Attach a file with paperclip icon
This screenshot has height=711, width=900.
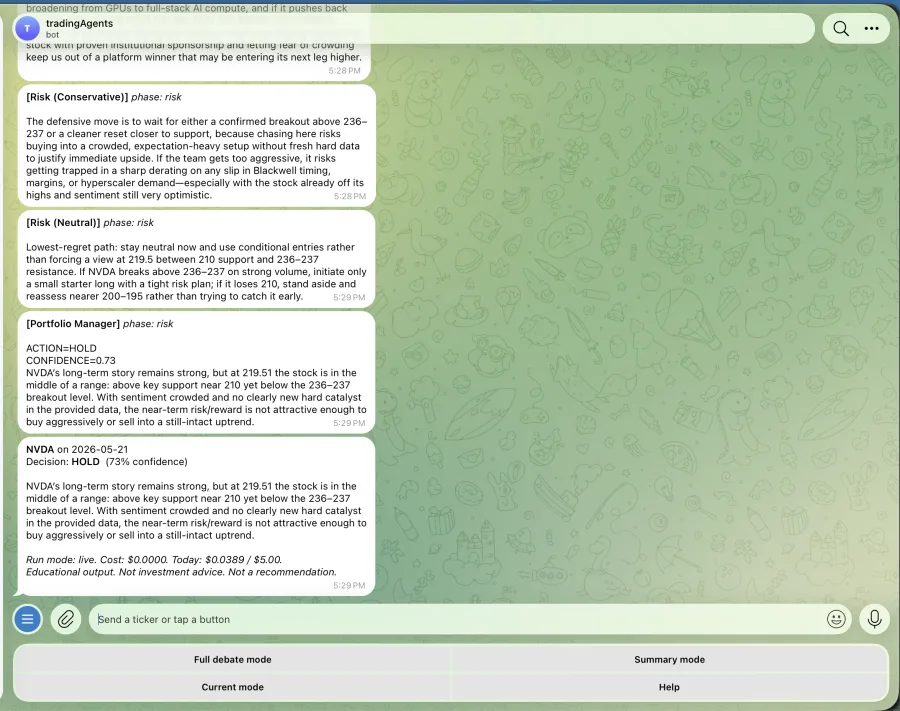coord(66,619)
